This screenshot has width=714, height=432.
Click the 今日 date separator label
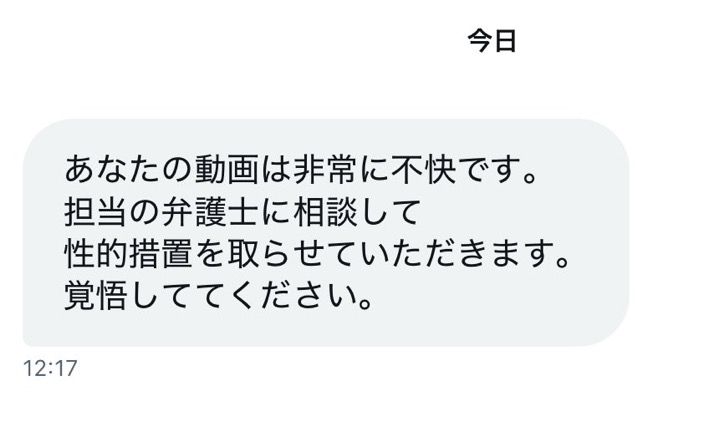click(492, 41)
